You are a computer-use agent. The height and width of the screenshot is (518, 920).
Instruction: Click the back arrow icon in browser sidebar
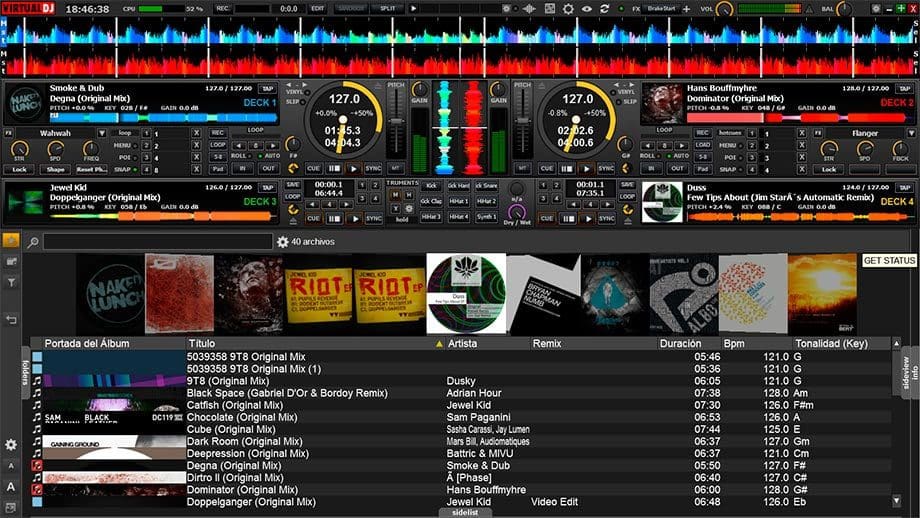[x=11, y=320]
